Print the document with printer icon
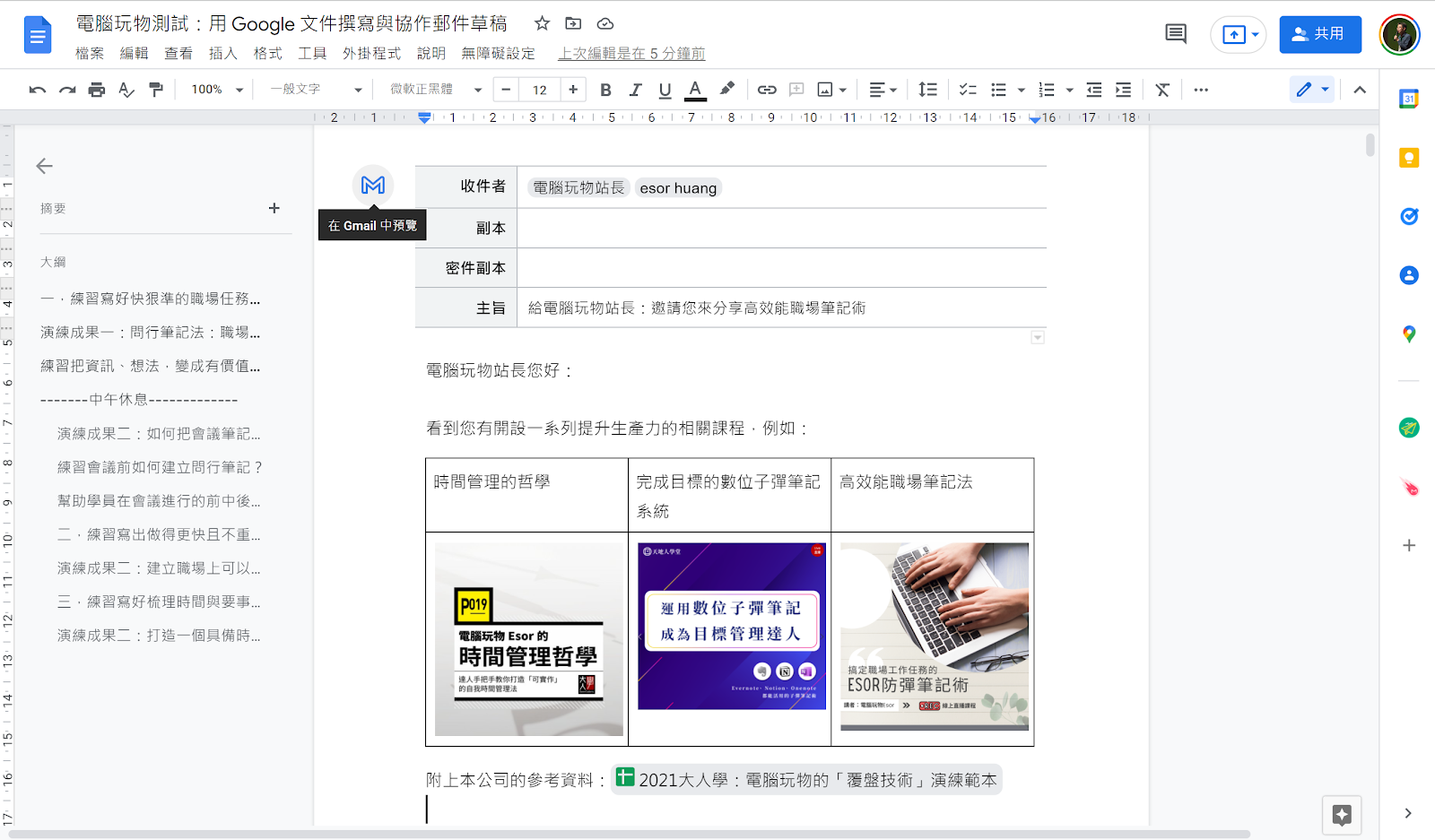Screen dimensions: 1435x840 click(97, 90)
